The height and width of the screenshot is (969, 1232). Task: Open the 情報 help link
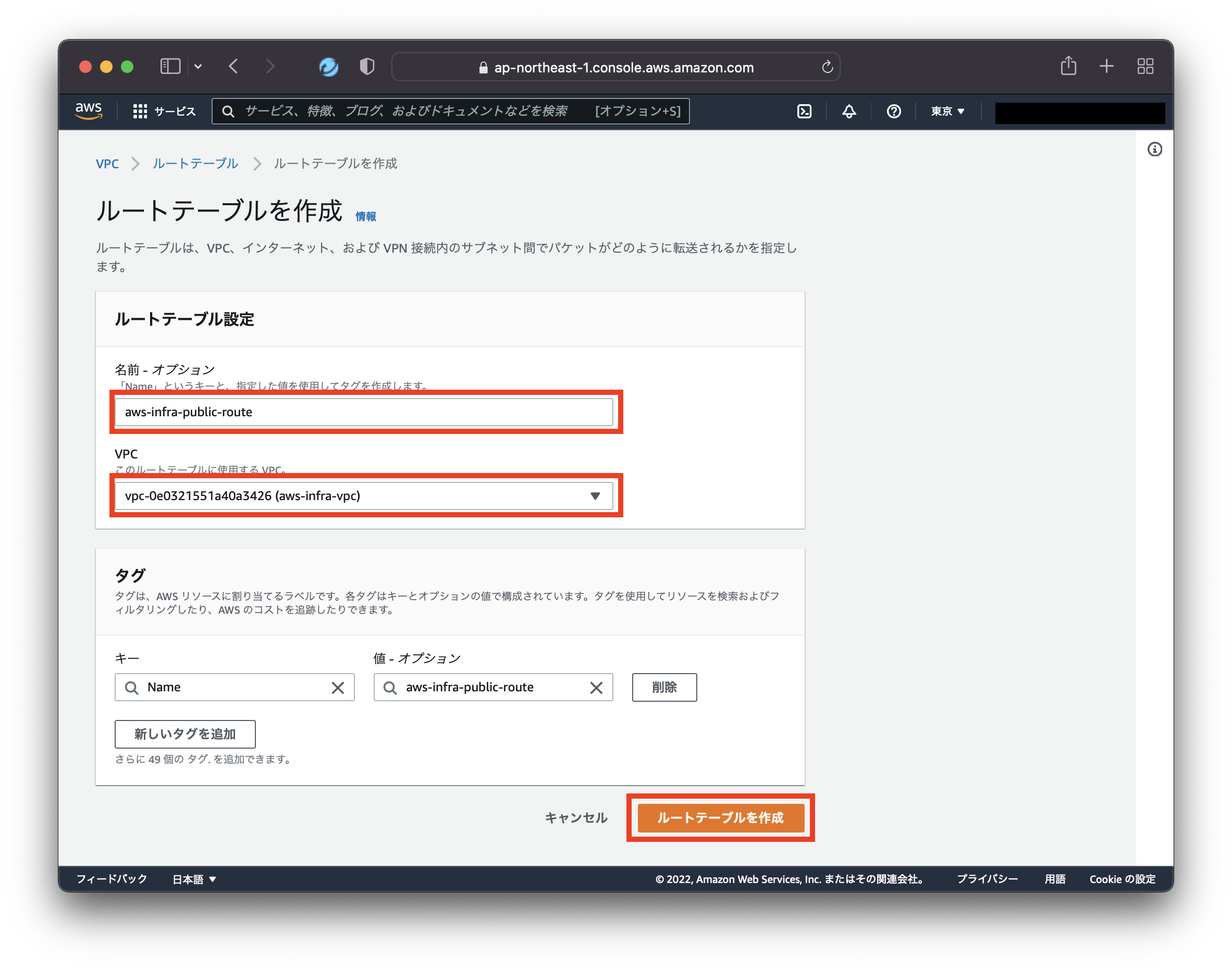point(366,216)
